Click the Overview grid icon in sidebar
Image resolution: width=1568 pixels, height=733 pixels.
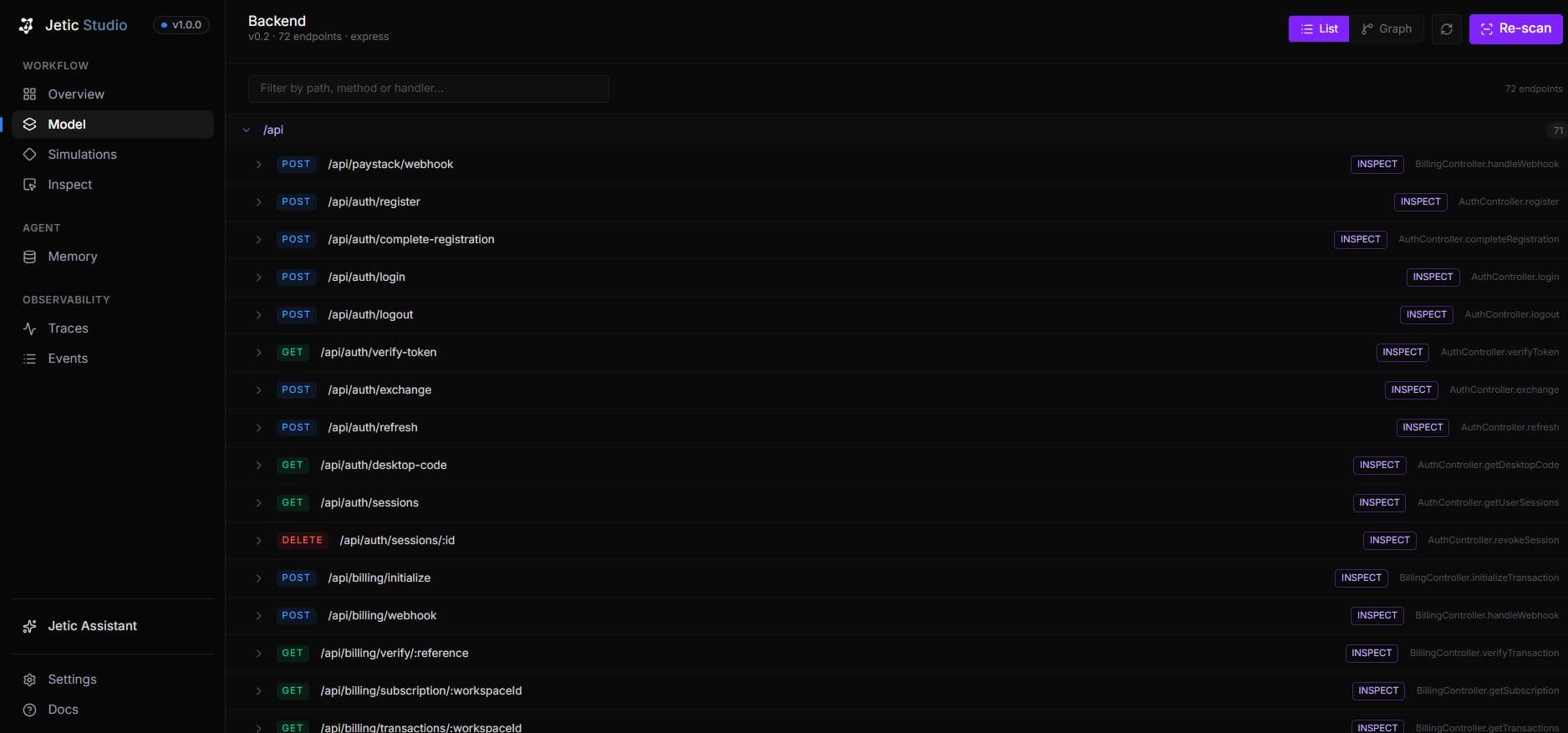[x=30, y=94]
